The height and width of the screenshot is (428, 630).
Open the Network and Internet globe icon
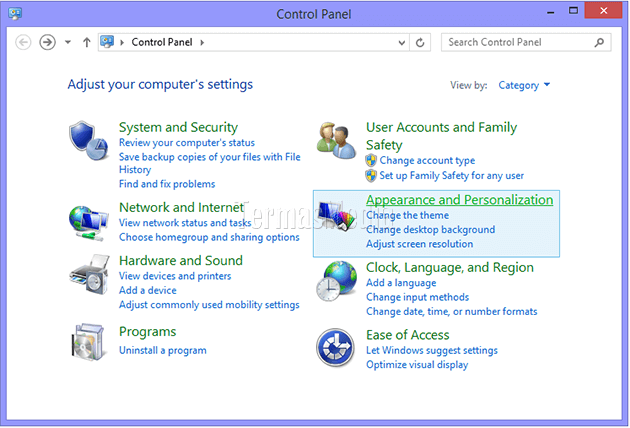point(88,222)
